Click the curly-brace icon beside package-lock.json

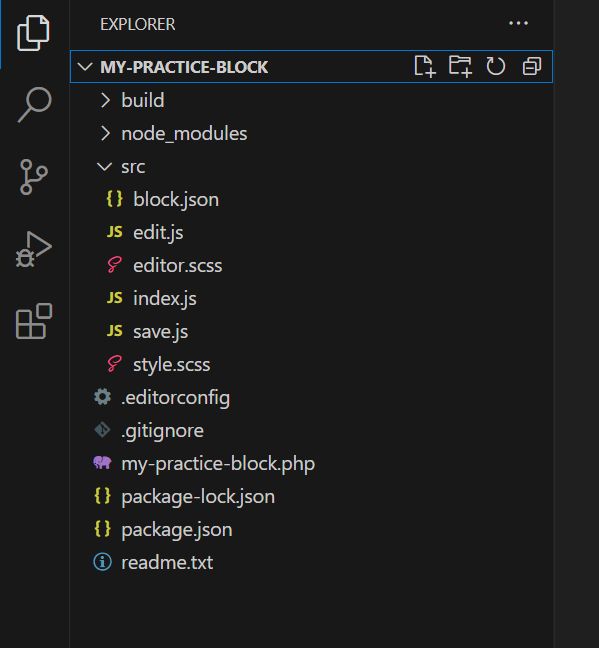click(103, 496)
